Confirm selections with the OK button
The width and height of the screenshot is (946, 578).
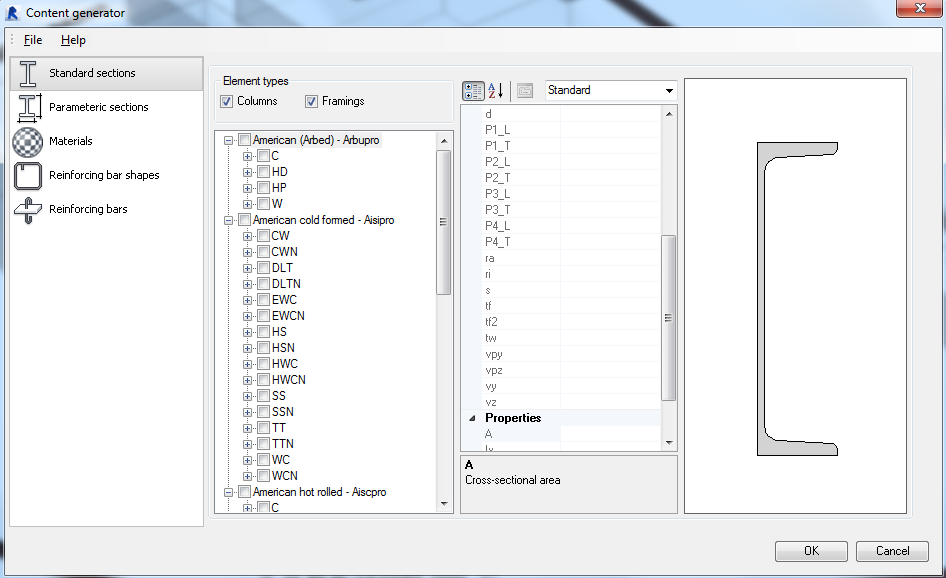point(810,550)
